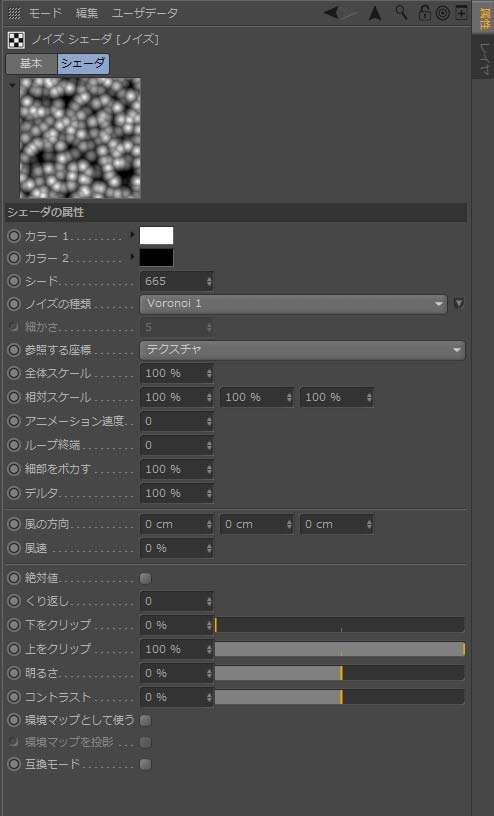Switch to the 属性 side tab
This screenshot has height=816, width=494.
point(484,17)
